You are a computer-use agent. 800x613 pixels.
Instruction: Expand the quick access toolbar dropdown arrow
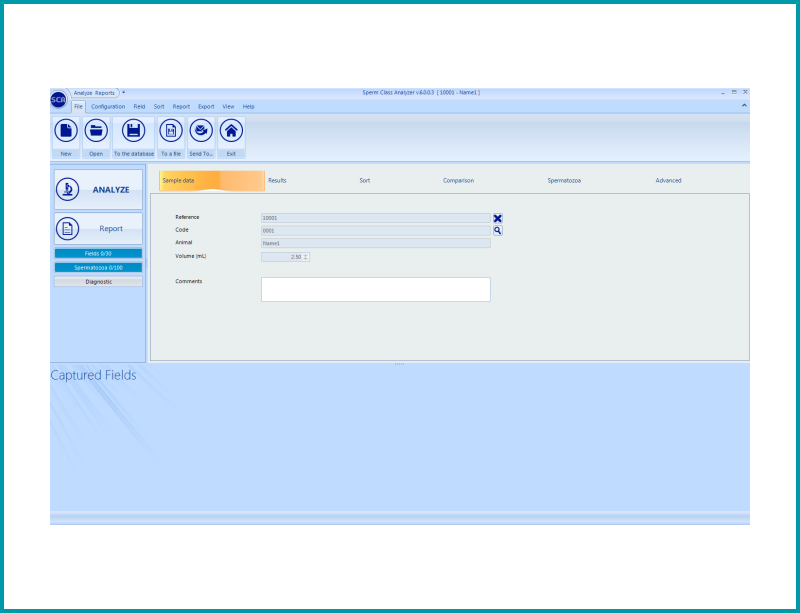123,92
